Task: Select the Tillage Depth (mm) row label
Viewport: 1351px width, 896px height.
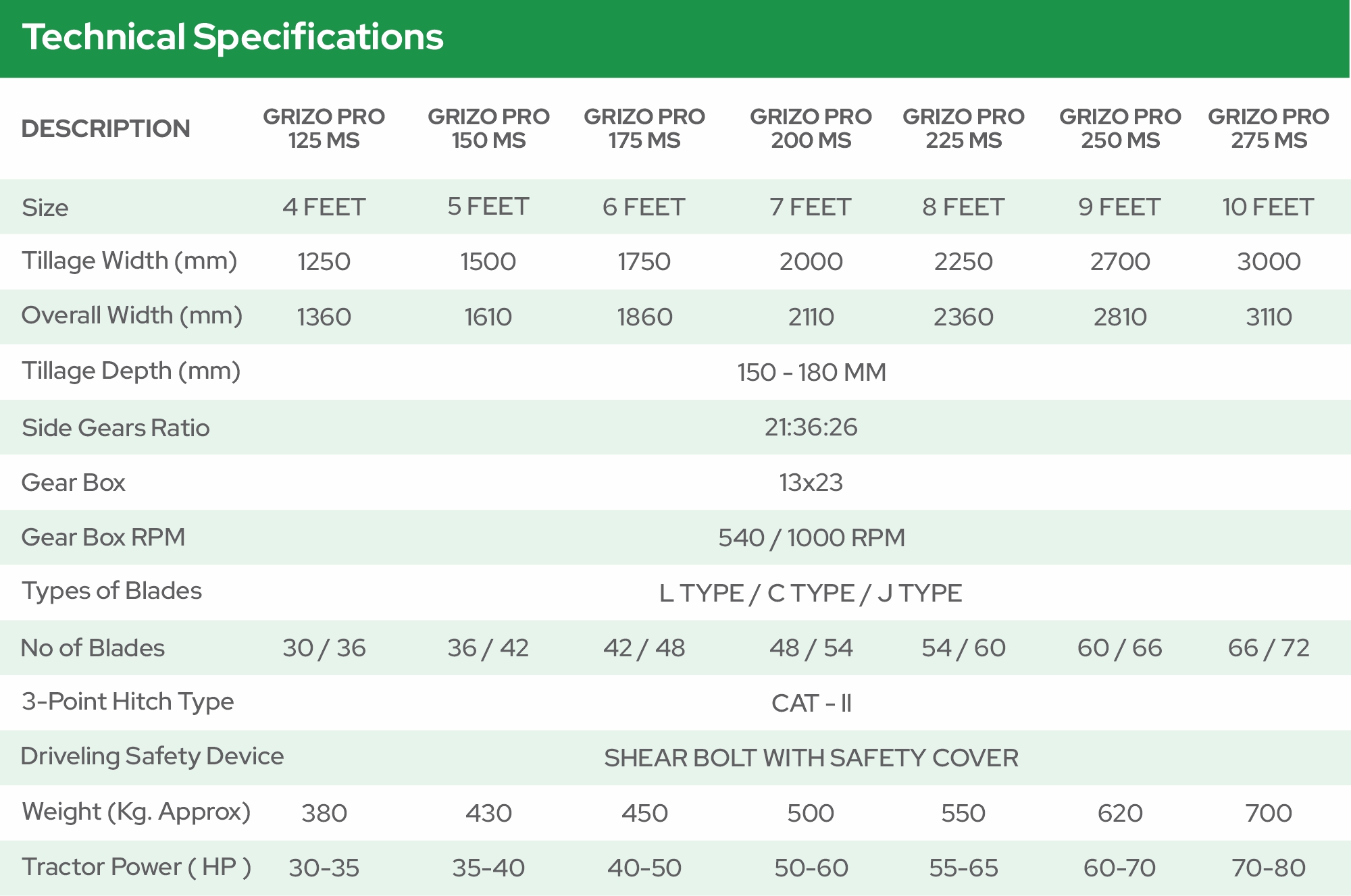Action: click(x=131, y=371)
